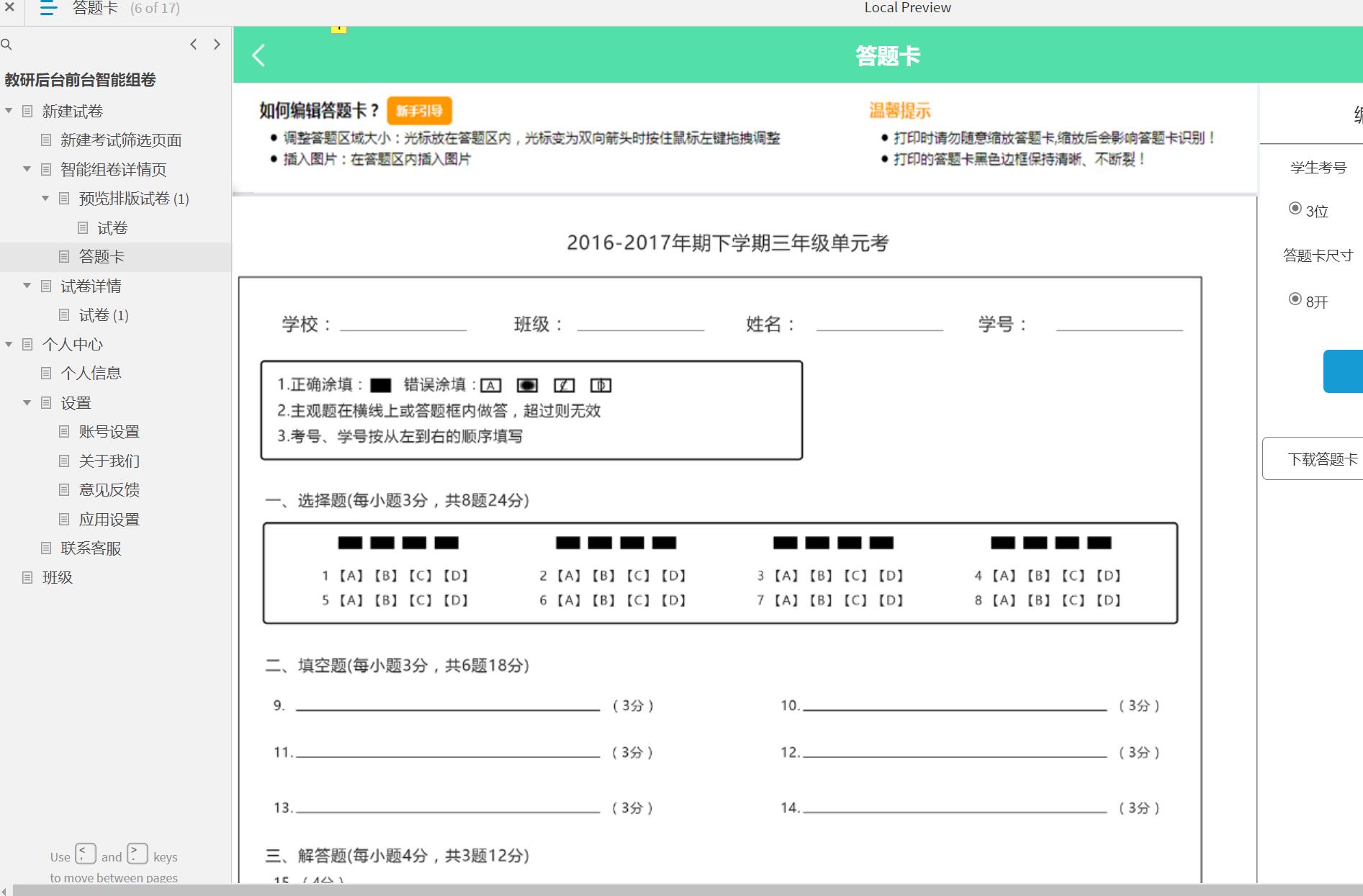Viewport: 1363px width, 896px height.
Task: Click the 一、选择题 section heading
Action: pyautogui.click(x=397, y=500)
